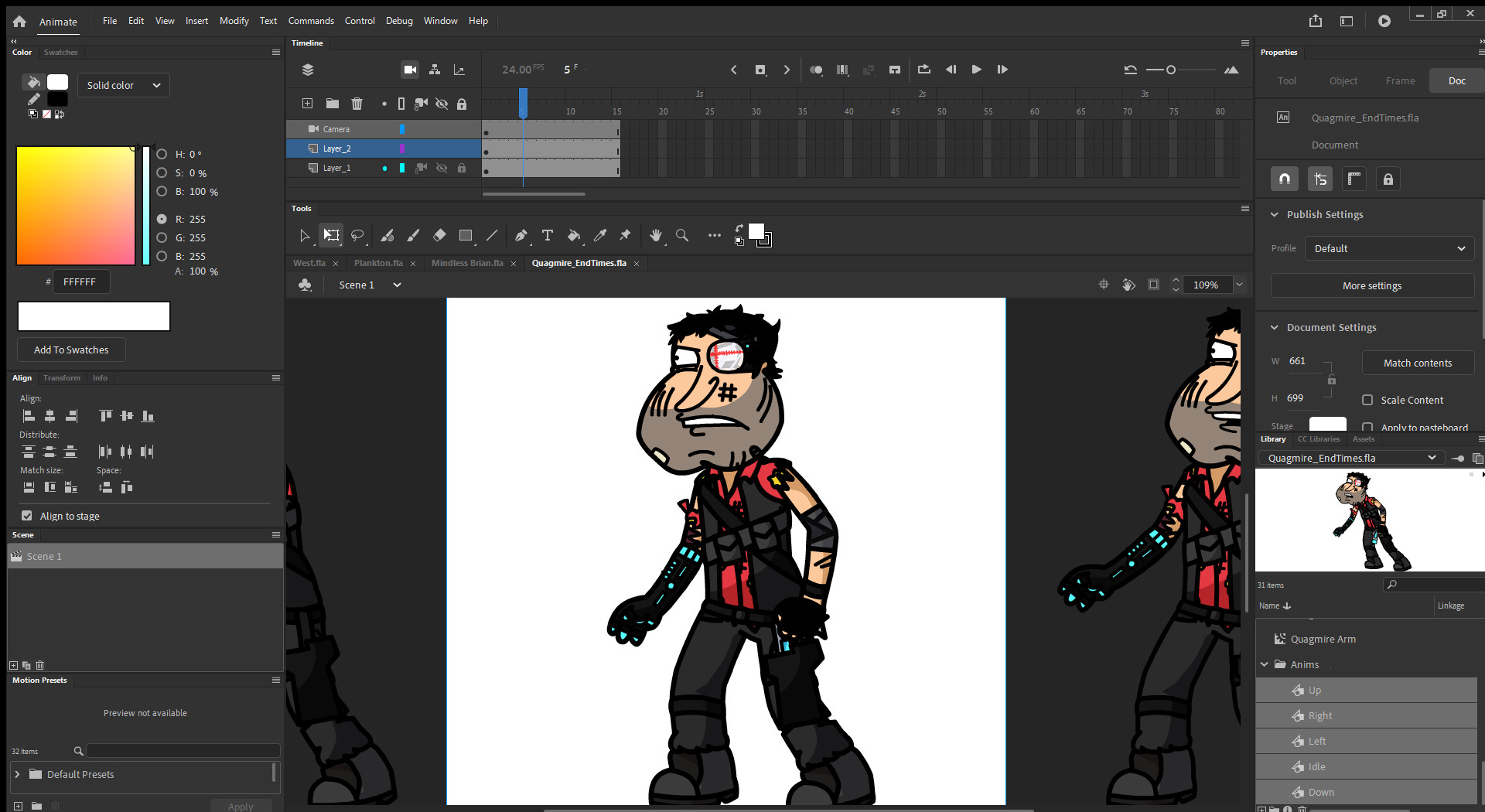Switch to the Plankton.fla document tab
Viewport: 1485px width, 812px height.
click(378, 263)
